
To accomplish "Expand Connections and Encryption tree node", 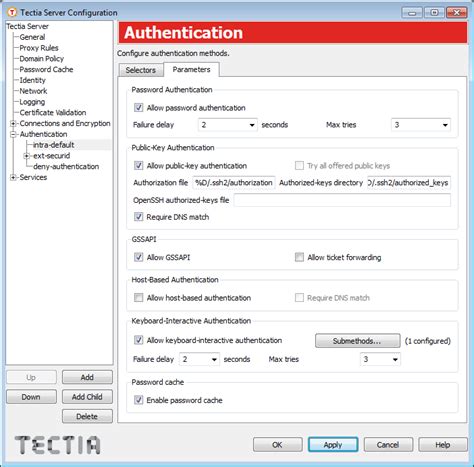I will (x=13, y=124).
